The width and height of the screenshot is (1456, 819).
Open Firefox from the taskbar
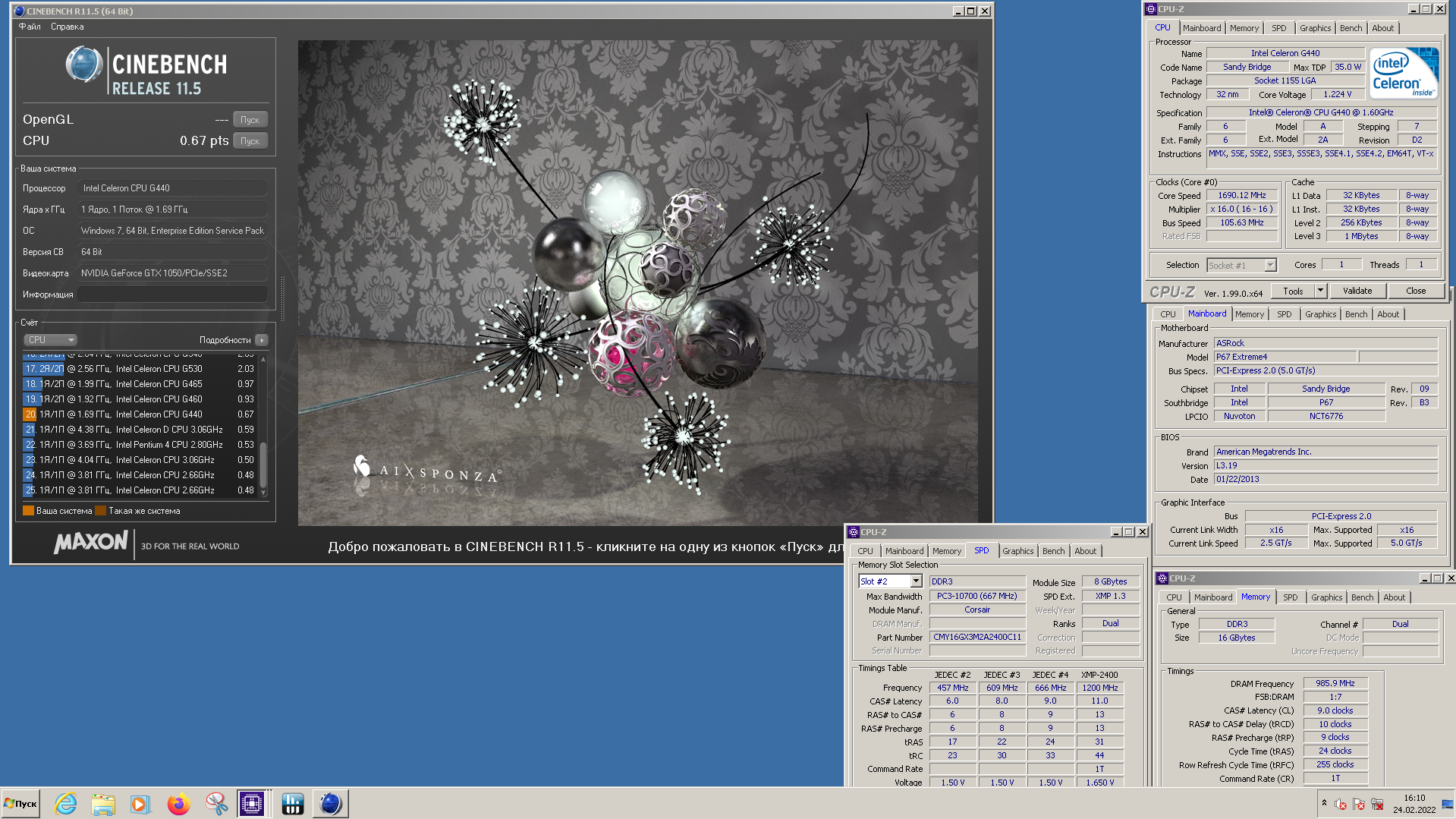pyautogui.click(x=178, y=804)
